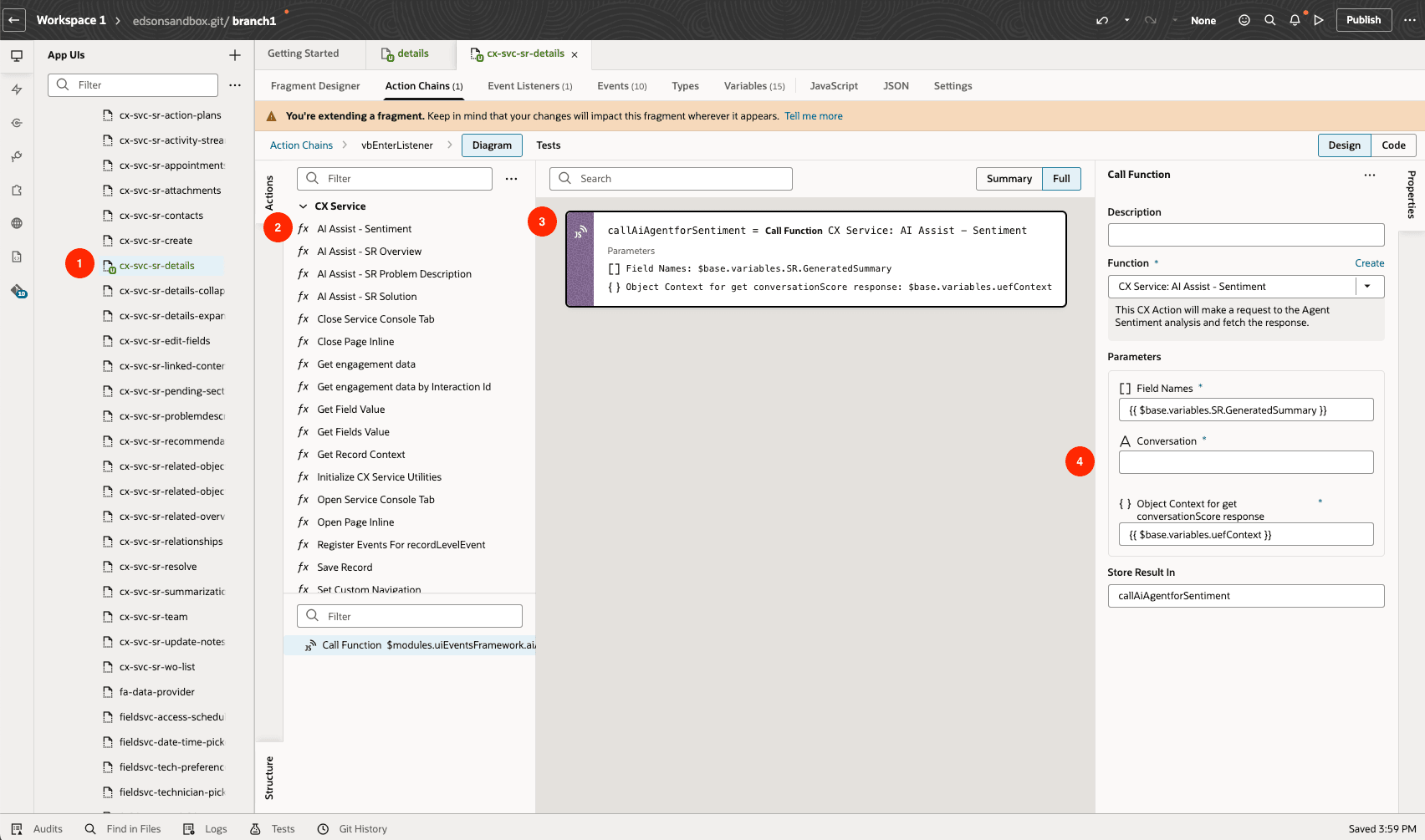This screenshot has width=1425, height=840.
Task: Select the Diagram view button
Action: (x=492, y=145)
